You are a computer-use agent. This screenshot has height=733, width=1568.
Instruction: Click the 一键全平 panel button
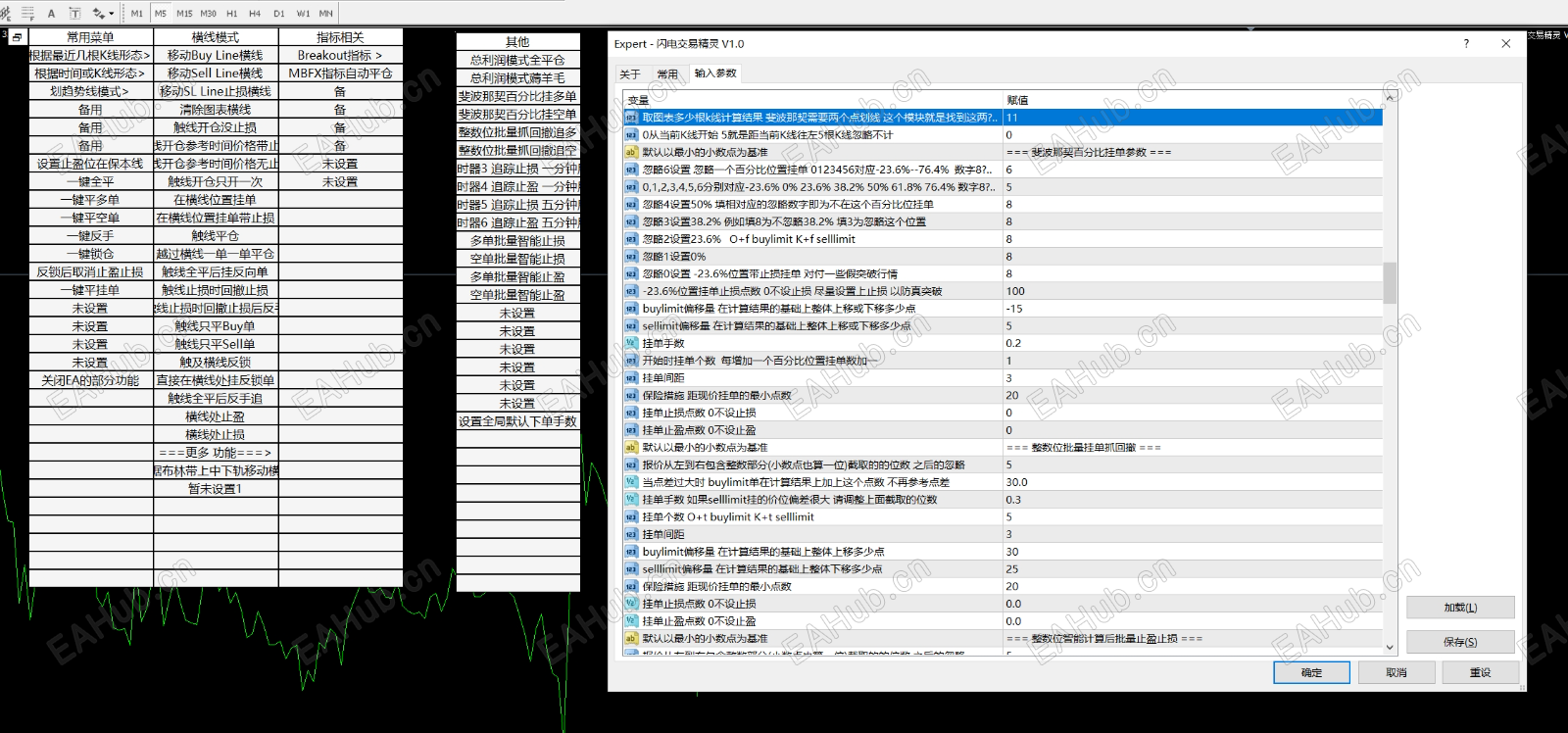click(x=90, y=181)
